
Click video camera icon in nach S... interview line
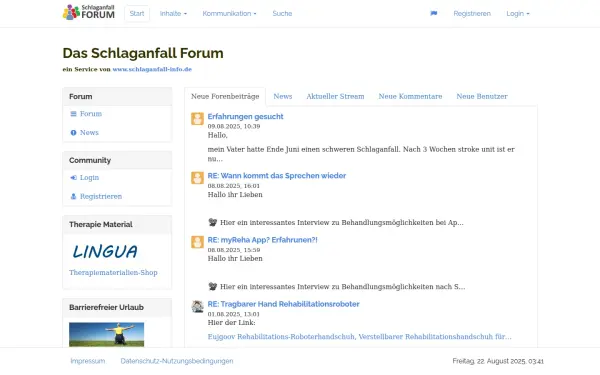click(213, 286)
